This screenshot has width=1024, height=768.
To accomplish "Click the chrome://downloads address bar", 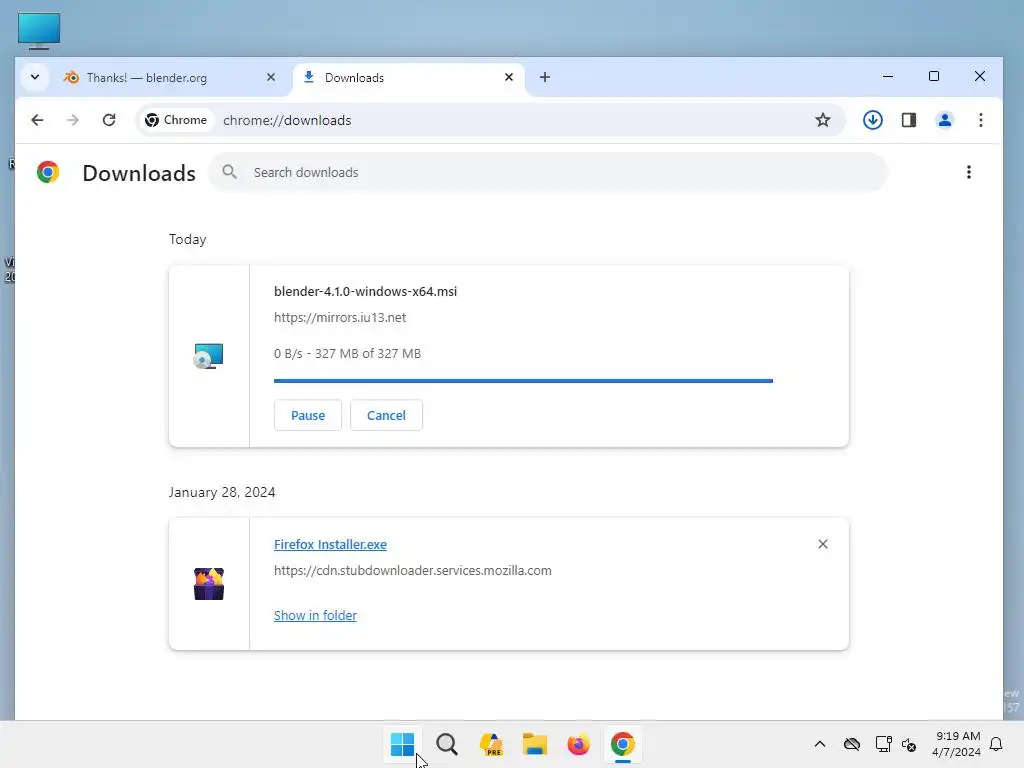I will (x=490, y=120).
